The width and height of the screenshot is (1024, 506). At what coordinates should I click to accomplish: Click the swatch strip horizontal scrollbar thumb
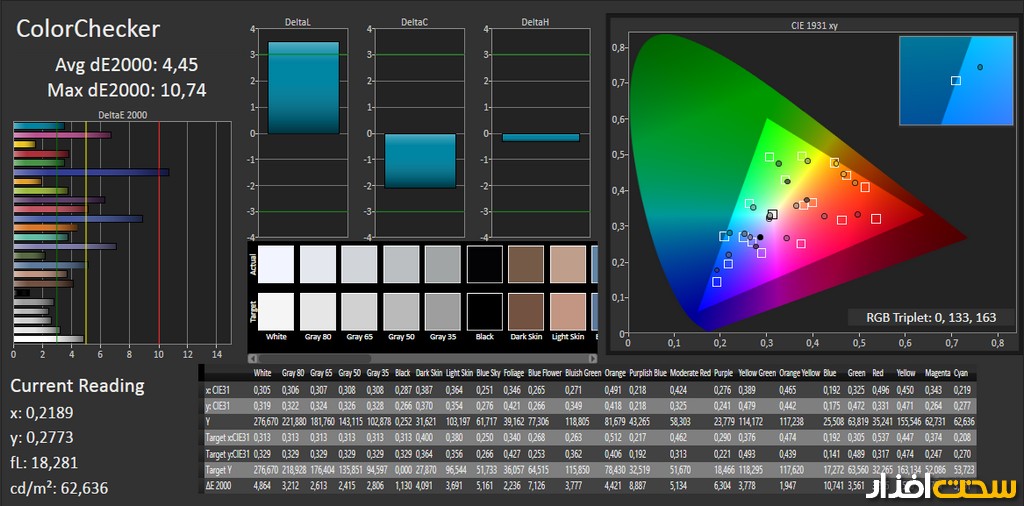(315, 358)
